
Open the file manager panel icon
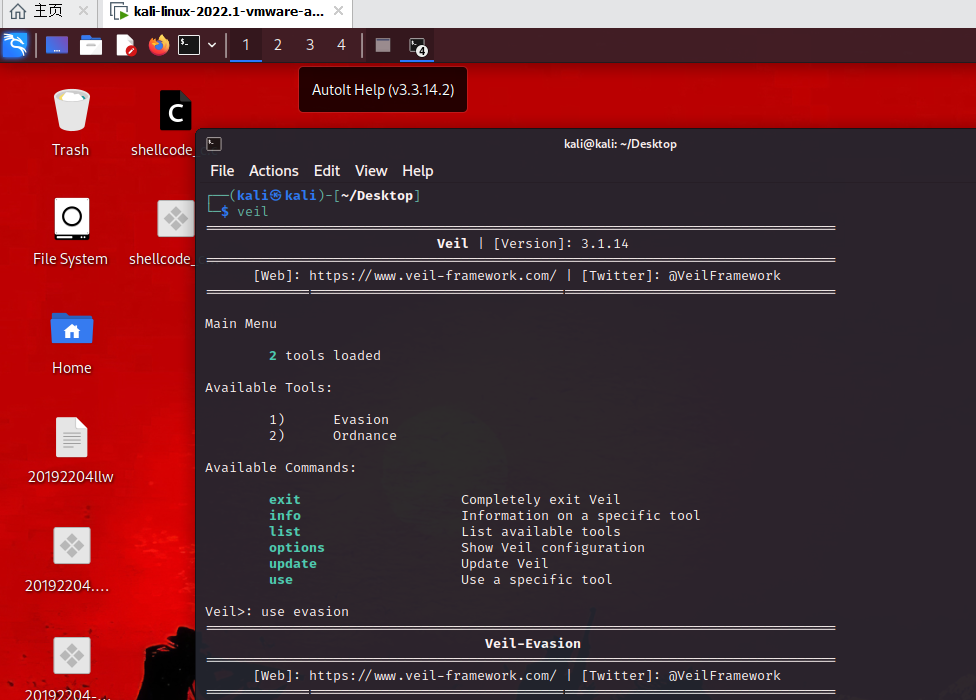(91, 45)
